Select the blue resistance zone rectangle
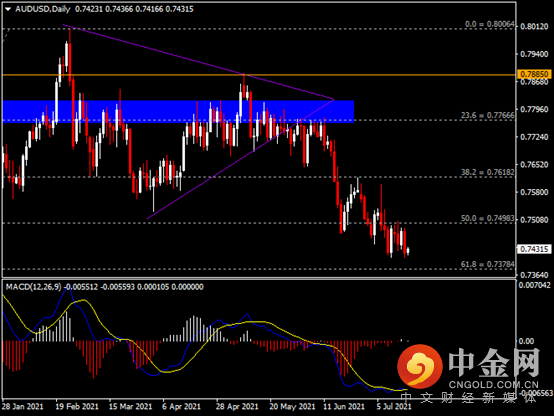Screen dimensions: 554x416 click(x=178, y=112)
